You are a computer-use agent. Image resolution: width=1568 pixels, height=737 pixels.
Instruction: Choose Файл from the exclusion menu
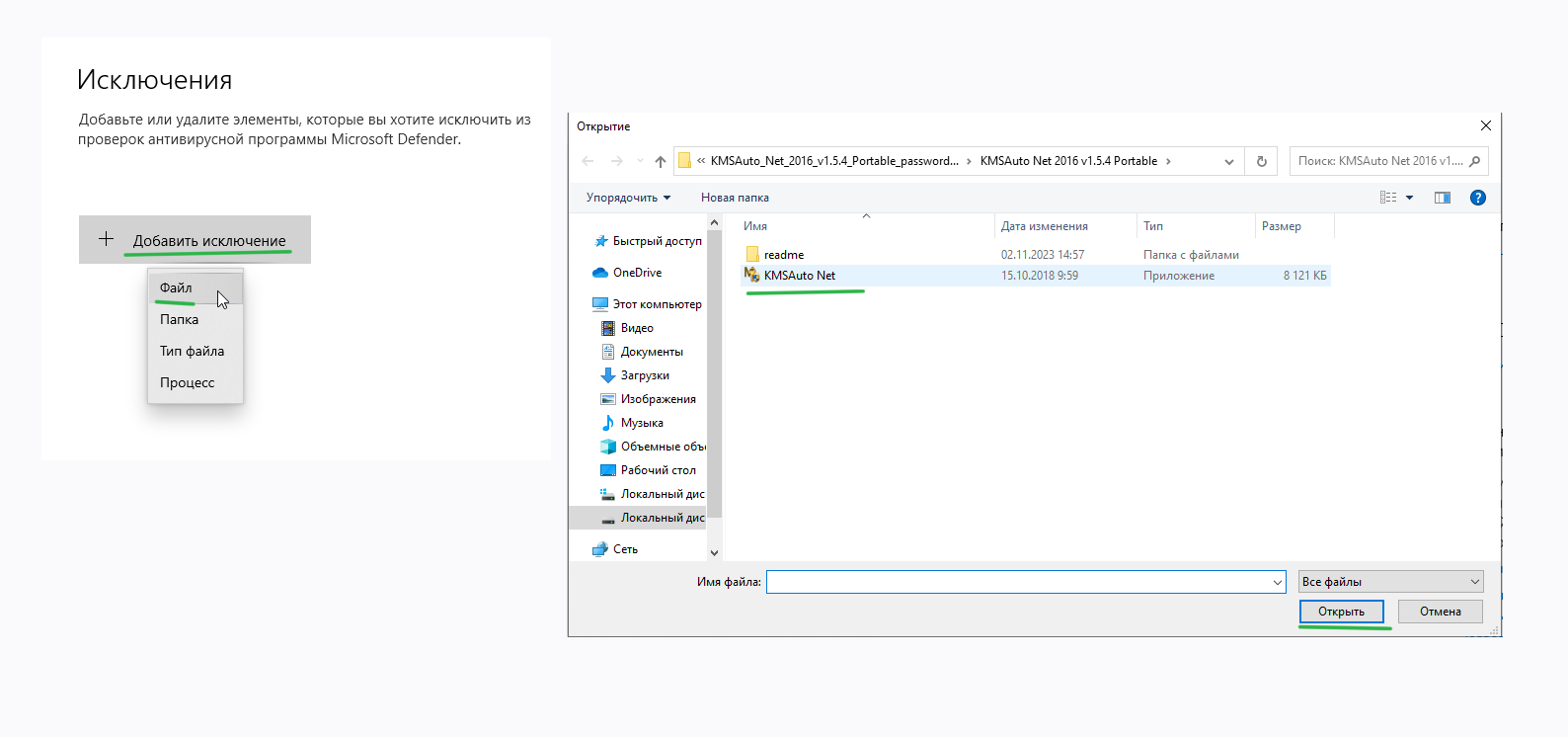click(x=195, y=287)
